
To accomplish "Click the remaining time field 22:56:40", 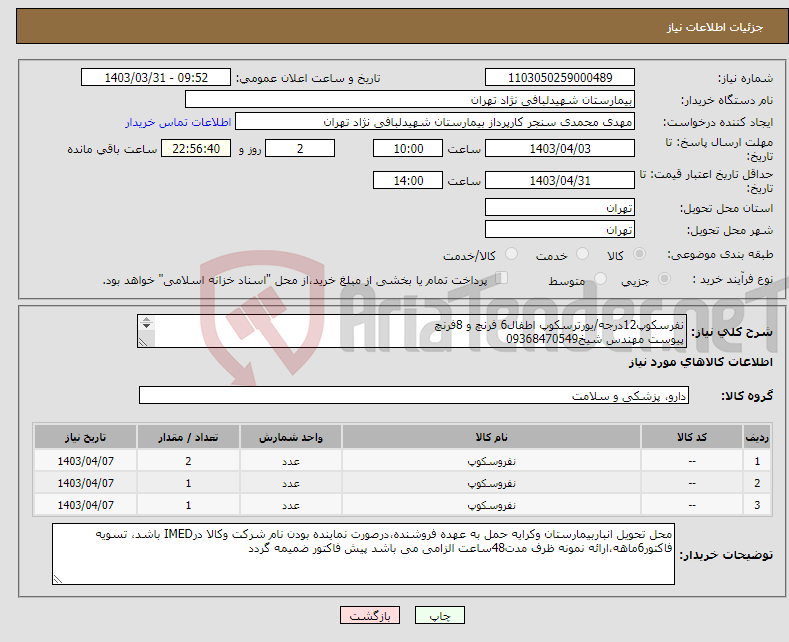I will tap(196, 148).
